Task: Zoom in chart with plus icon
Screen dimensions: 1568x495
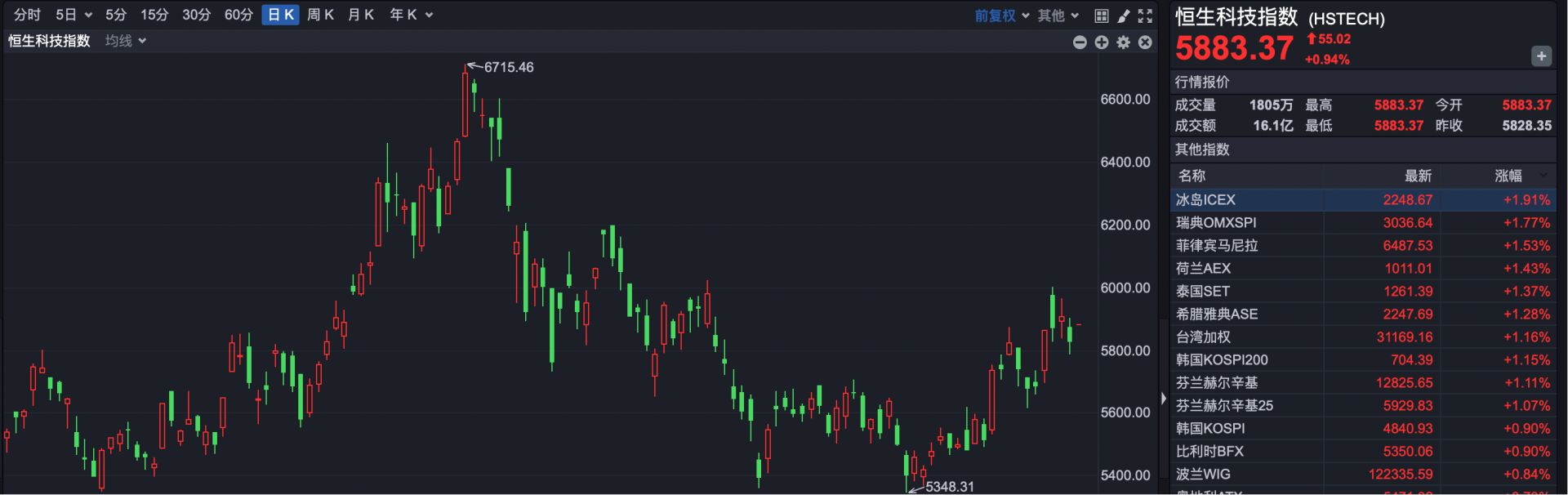Action: coord(1102,42)
